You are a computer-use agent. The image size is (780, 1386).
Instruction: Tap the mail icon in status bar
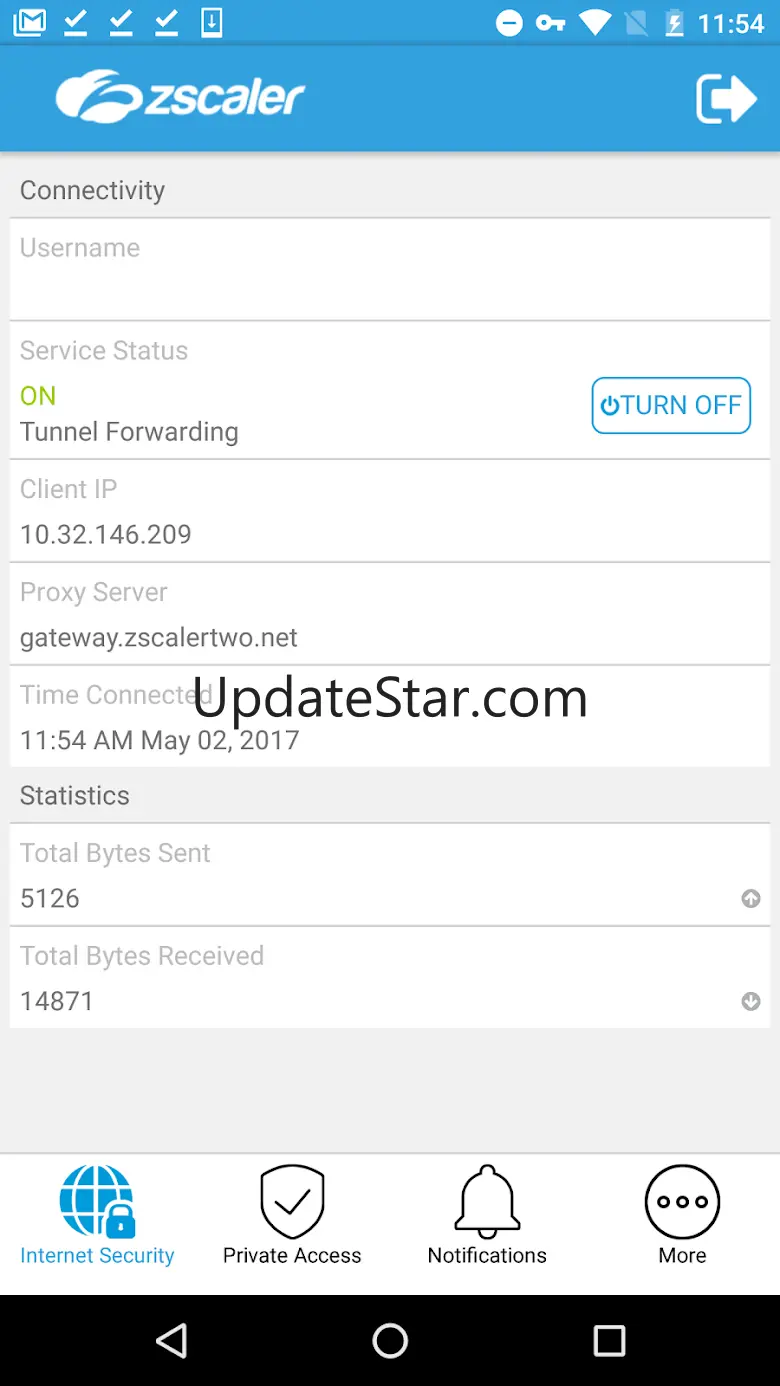29,22
